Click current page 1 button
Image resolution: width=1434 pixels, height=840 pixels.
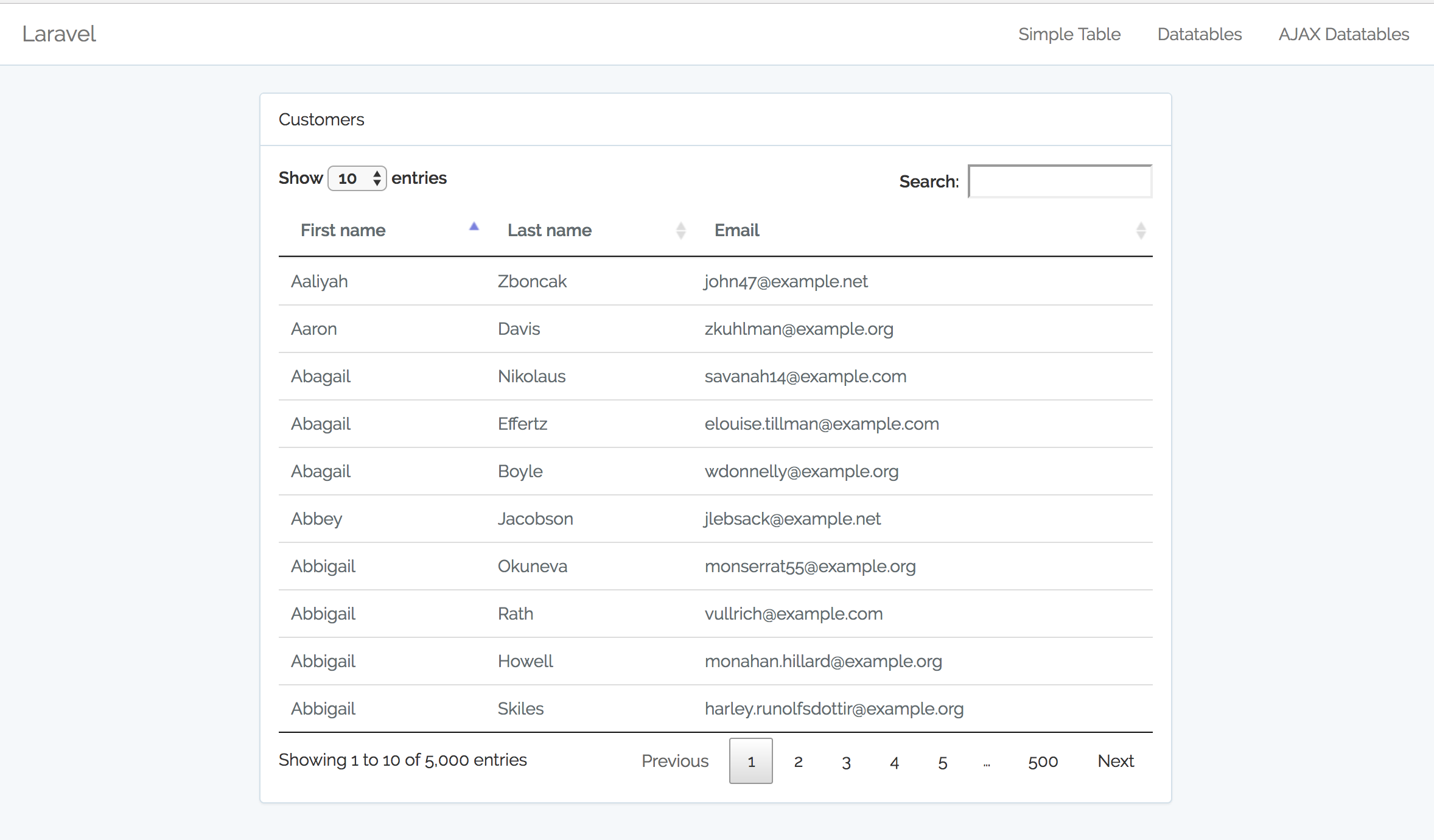coord(750,761)
